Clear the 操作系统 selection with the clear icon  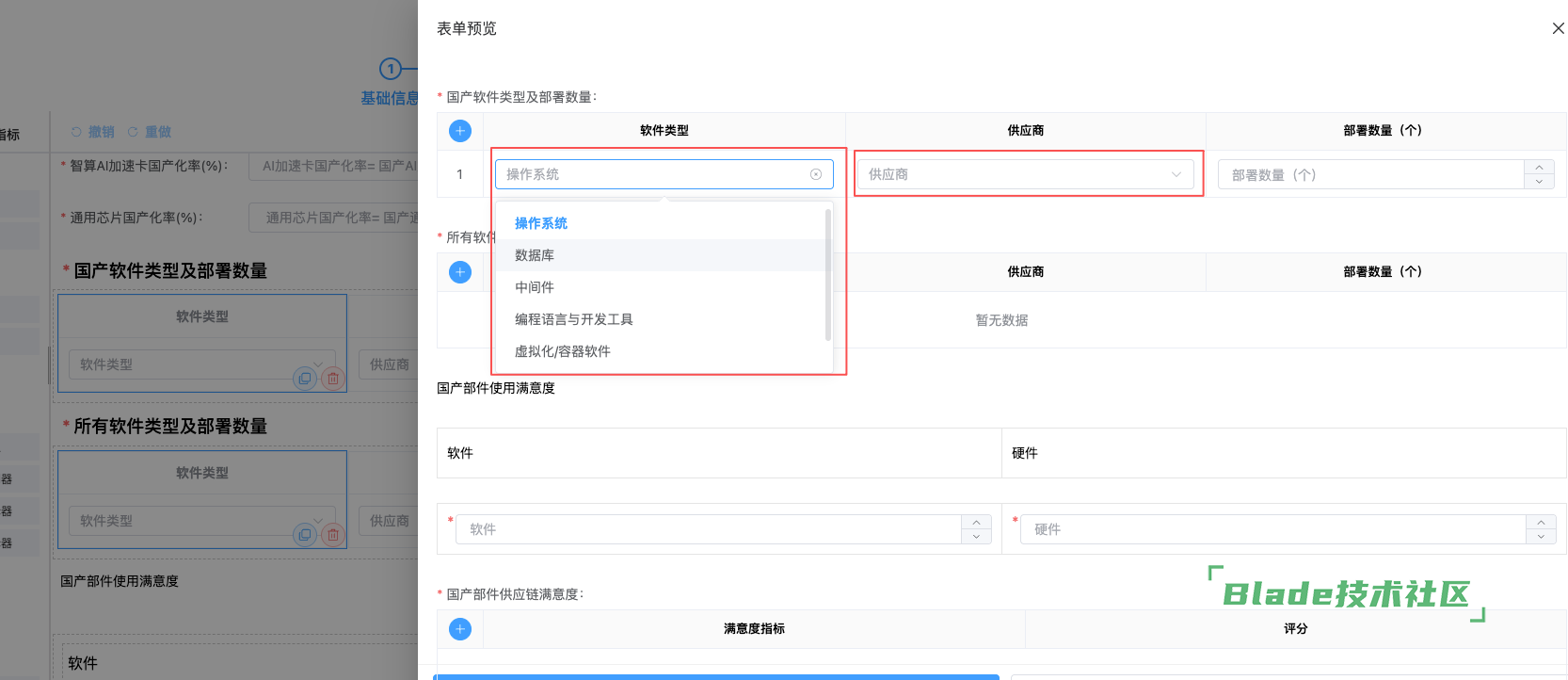tap(816, 174)
